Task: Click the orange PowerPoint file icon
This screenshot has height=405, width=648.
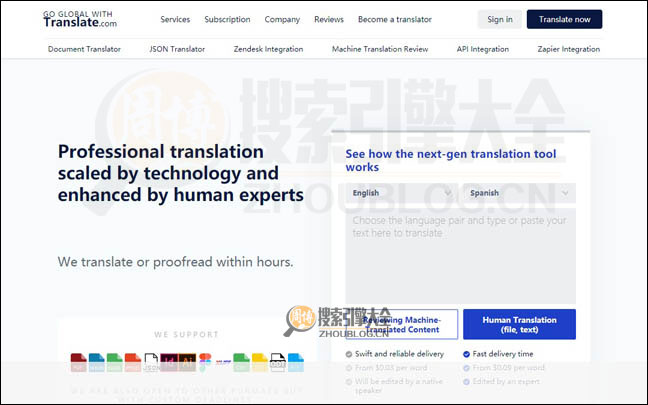Action: pos(133,362)
